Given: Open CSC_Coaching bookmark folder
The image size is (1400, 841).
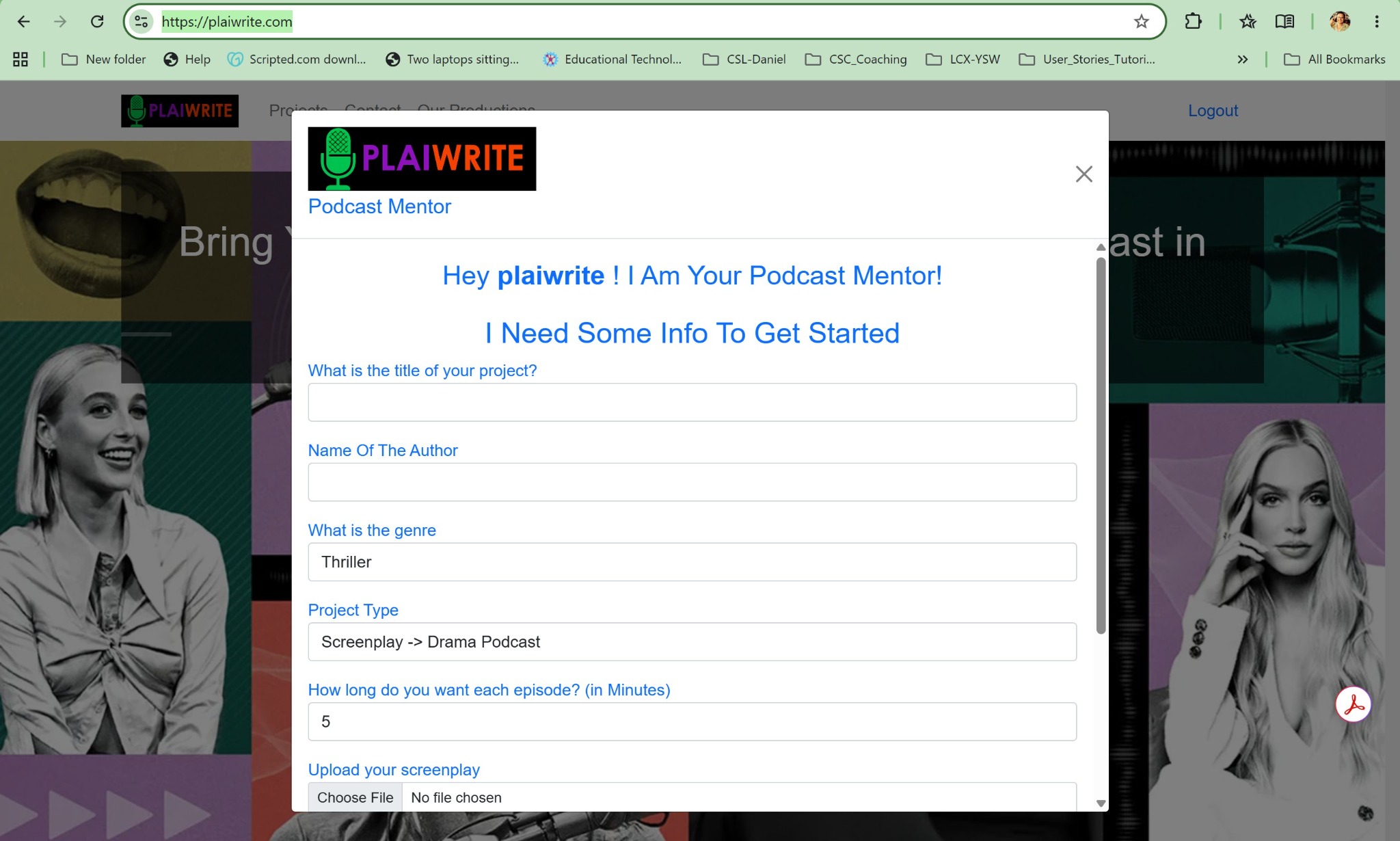Looking at the screenshot, I should (856, 59).
